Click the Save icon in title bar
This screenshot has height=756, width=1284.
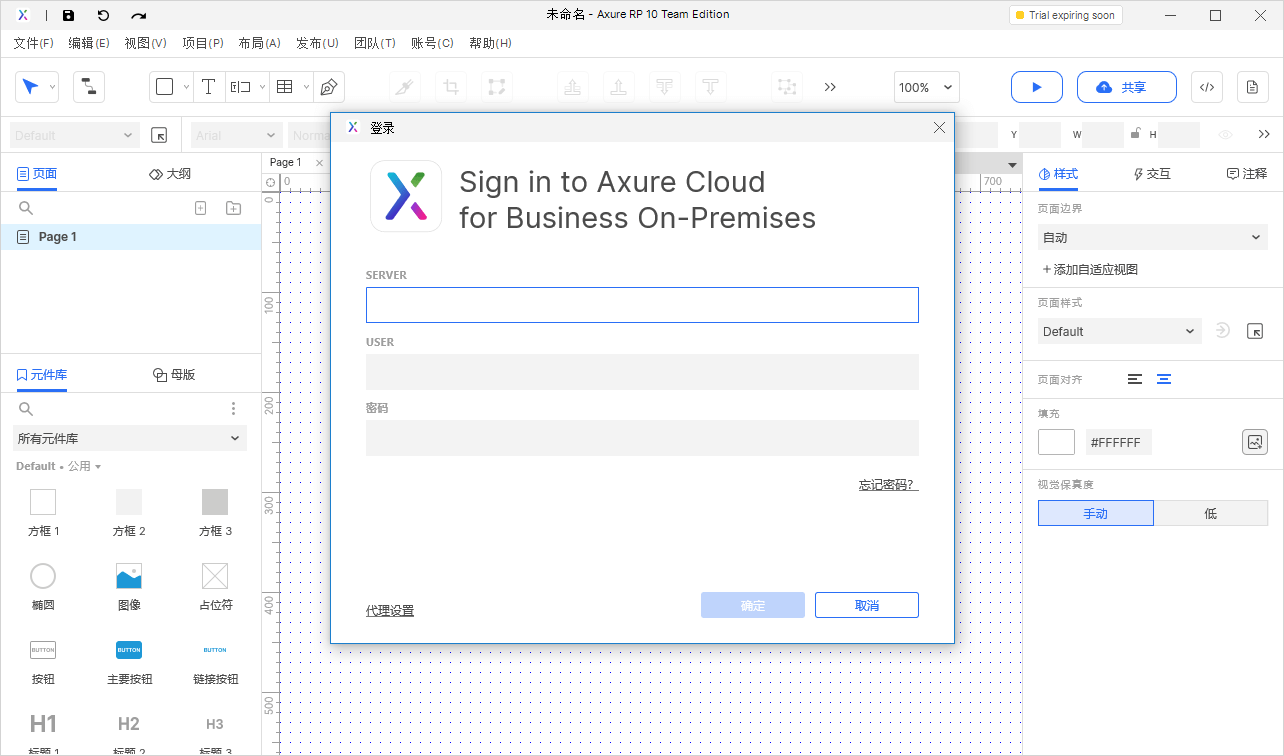[68, 15]
